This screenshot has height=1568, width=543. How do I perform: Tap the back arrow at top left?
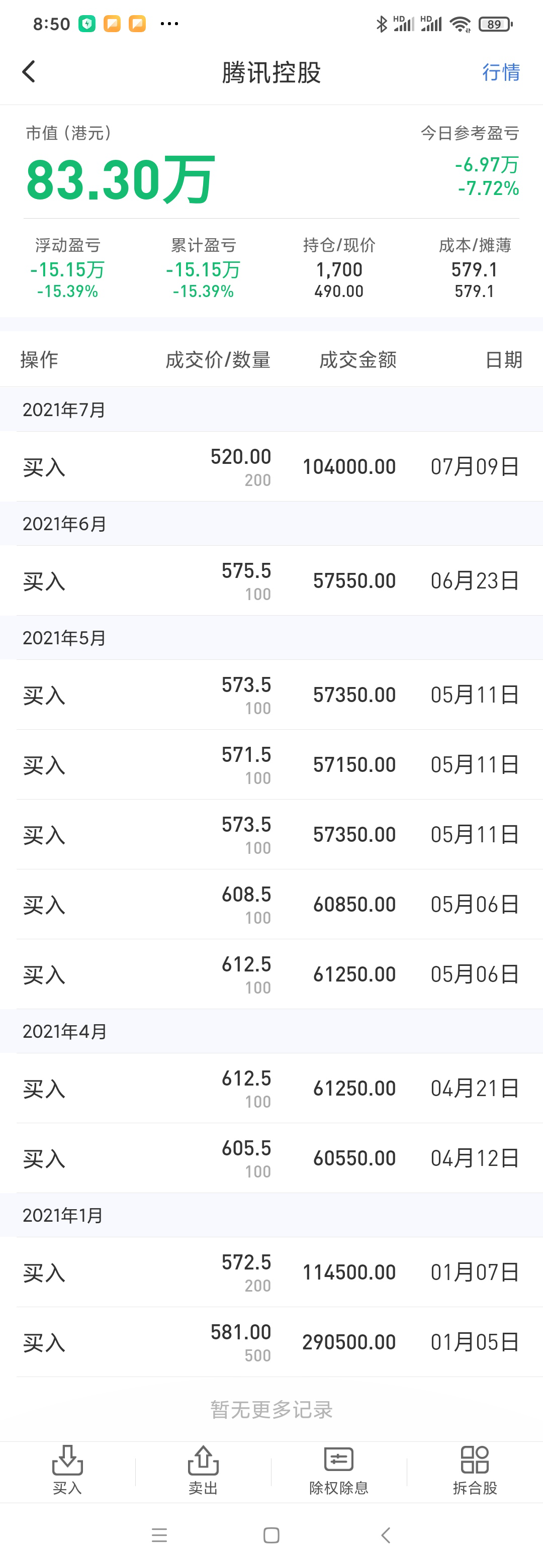pyautogui.click(x=29, y=72)
